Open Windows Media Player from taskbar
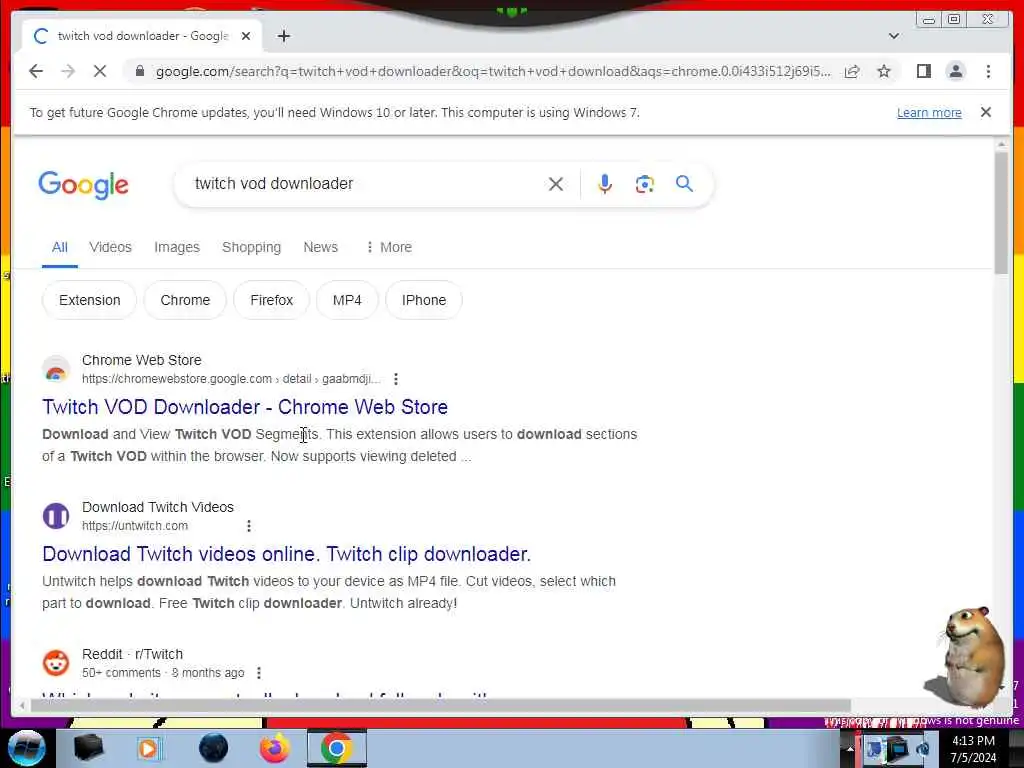The image size is (1024, 768). 148,748
